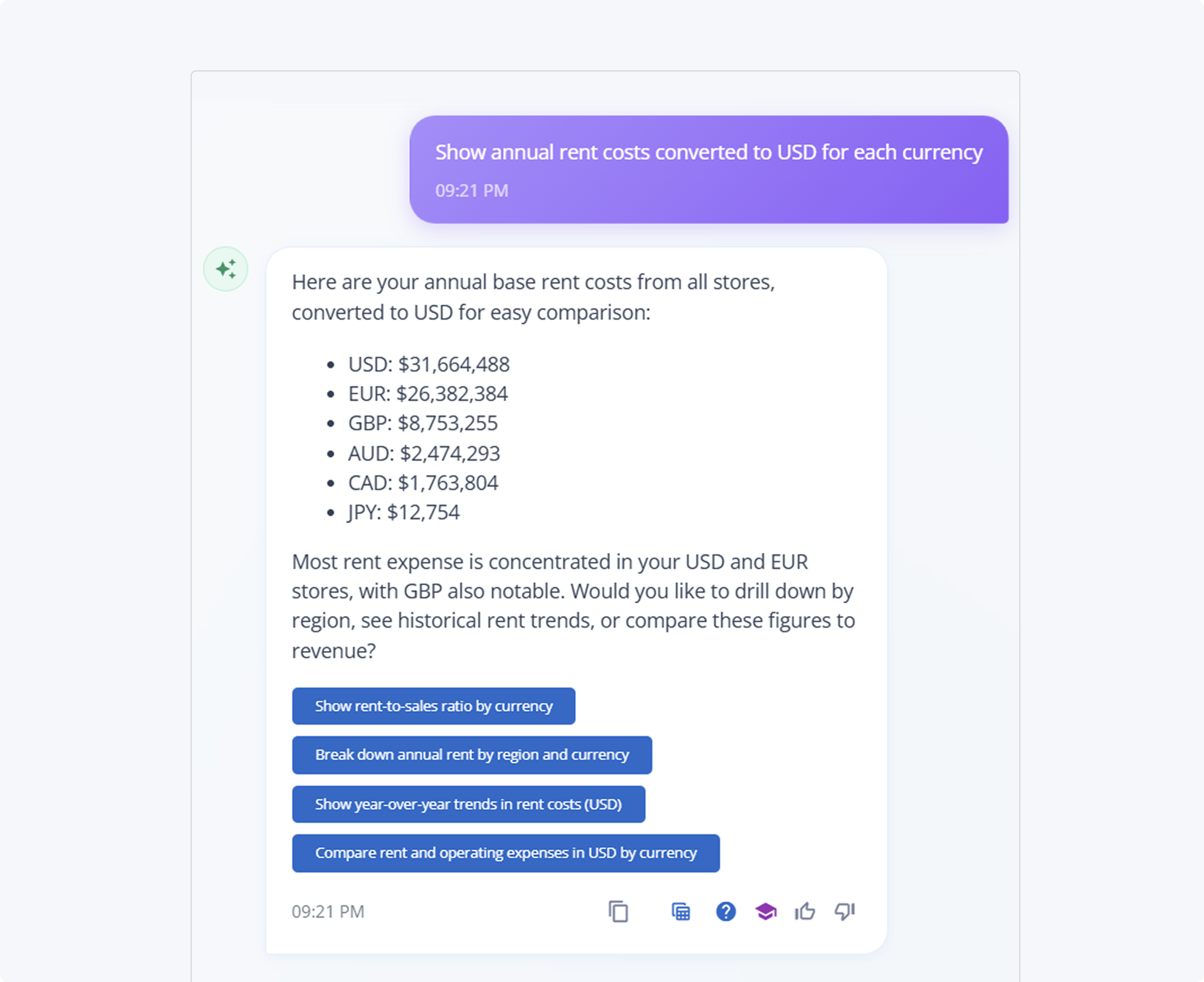Choose "Break down annual rent by region and currency"
The width and height of the screenshot is (1204, 982).
(x=472, y=755)
